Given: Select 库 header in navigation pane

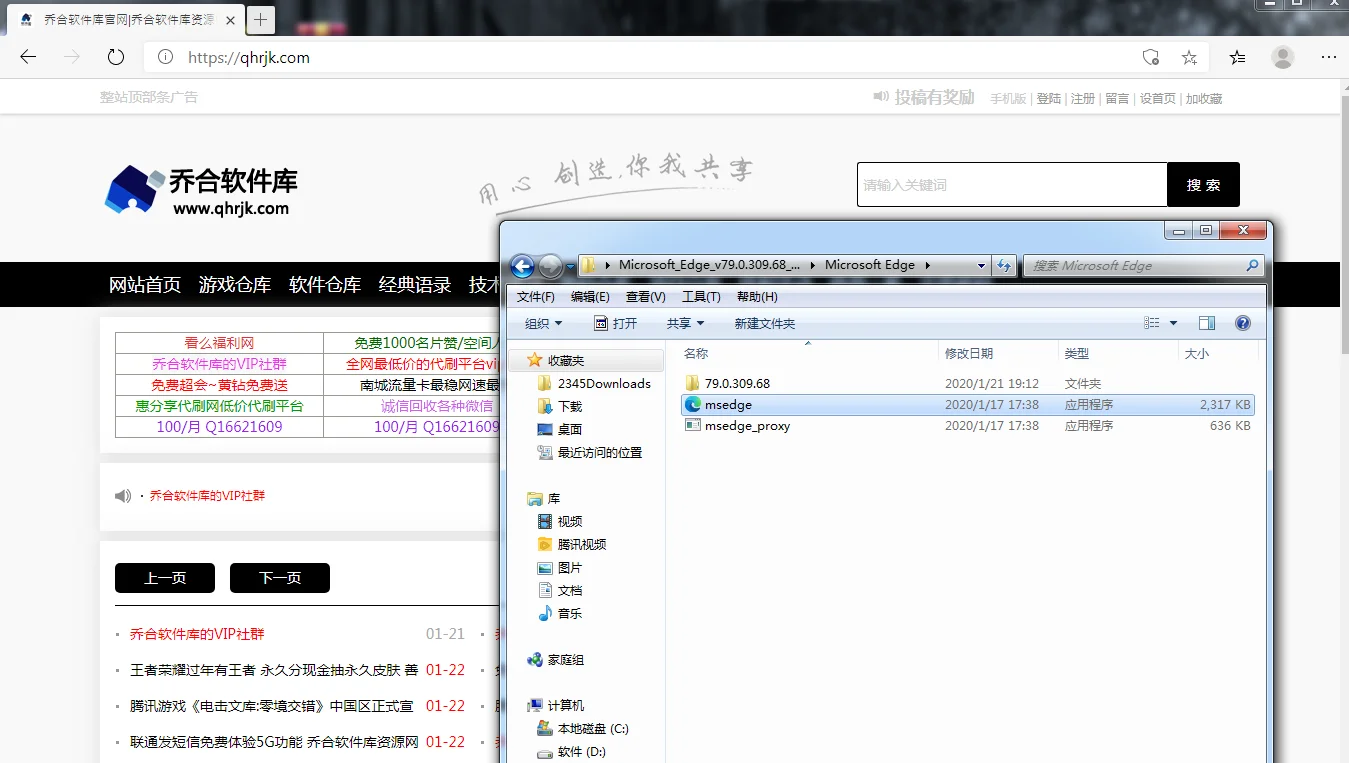Looking at the screenshot, I should point(544,498).
